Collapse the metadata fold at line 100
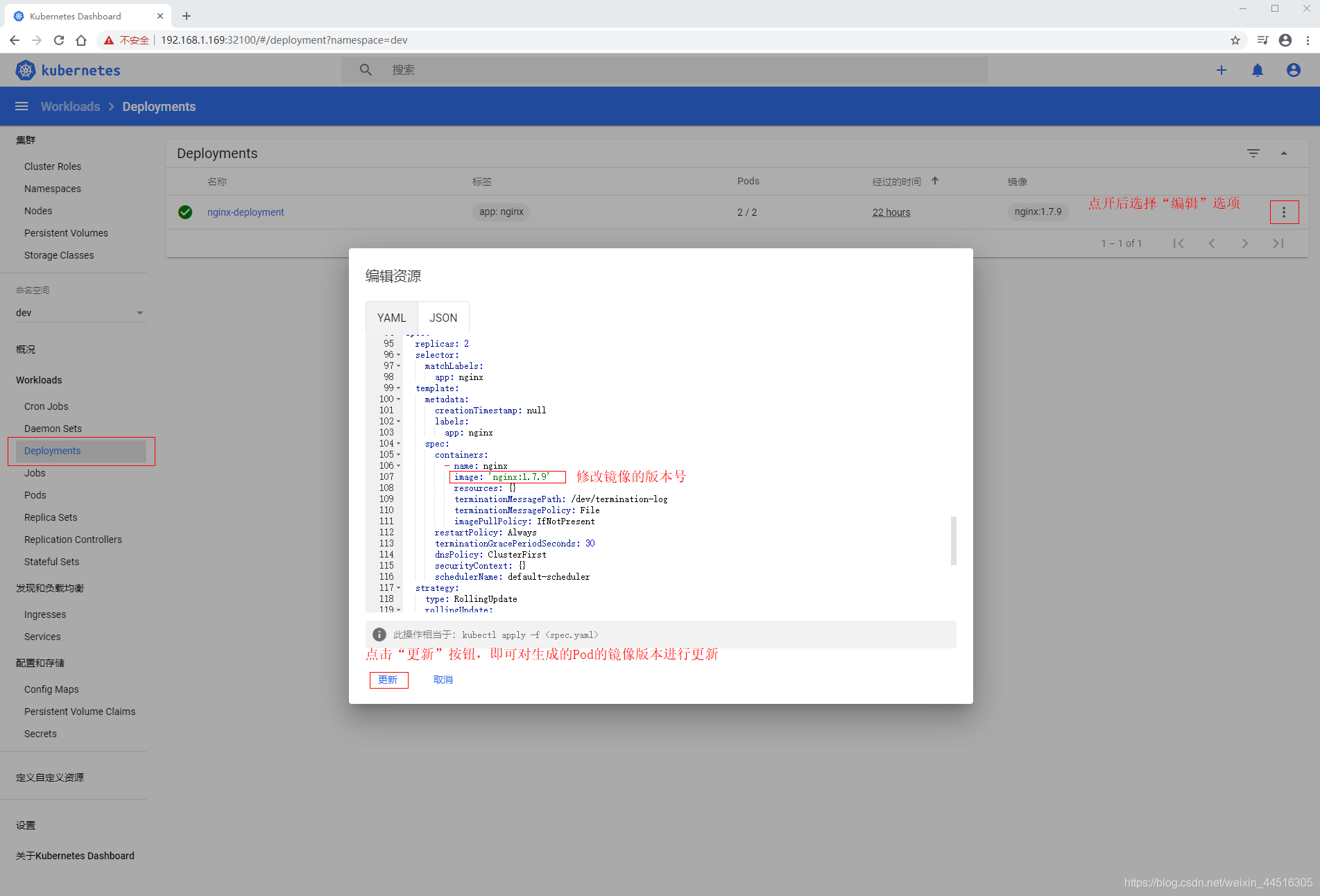The image size is (1320, 896). tap(399, 399)
